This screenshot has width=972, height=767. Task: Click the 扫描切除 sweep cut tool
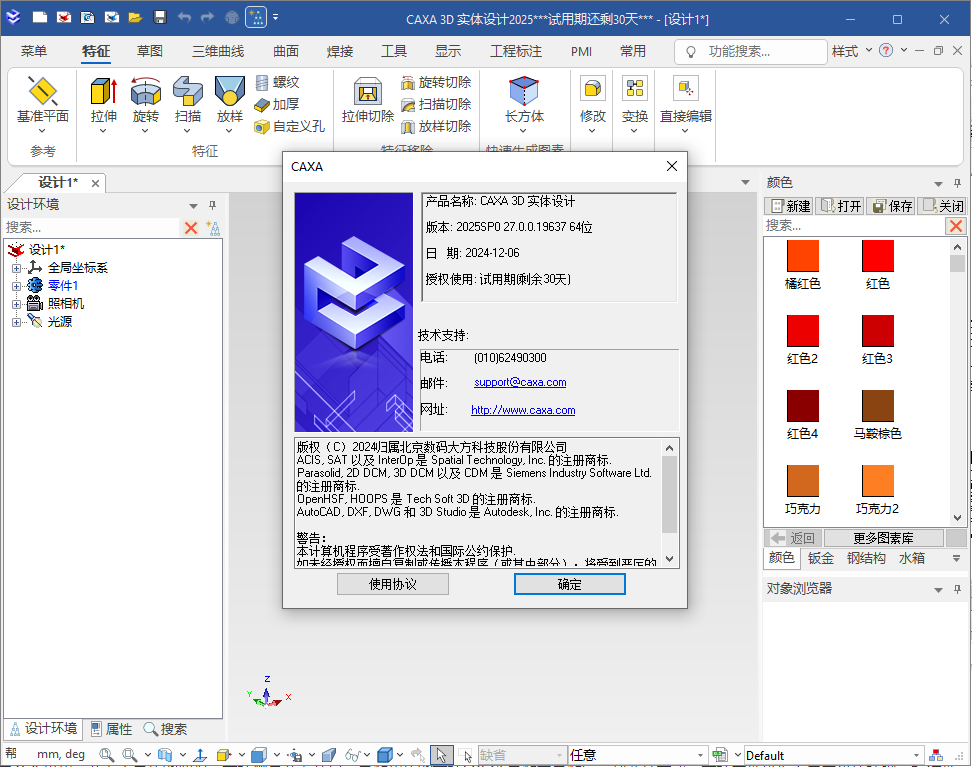pyautogui.click(x=436, y=104)
